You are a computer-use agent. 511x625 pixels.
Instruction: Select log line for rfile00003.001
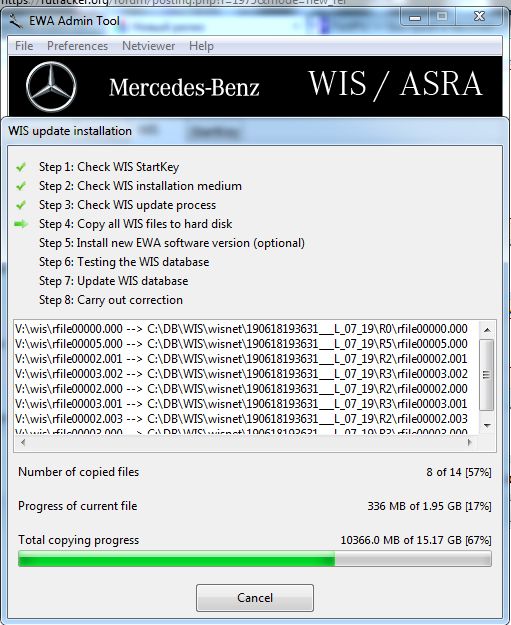tap(241, 404)
